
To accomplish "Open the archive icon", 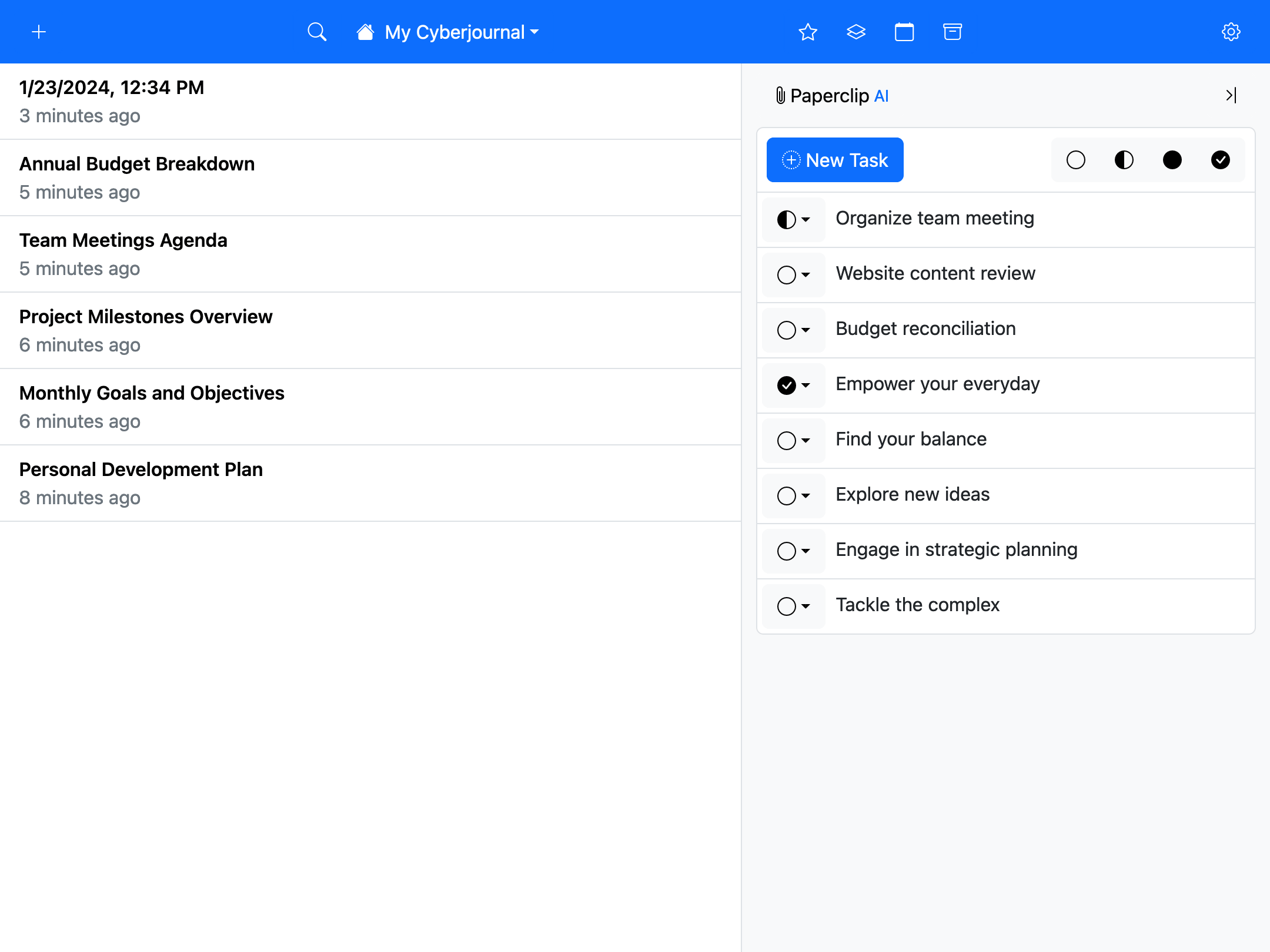I will (952, 32).
